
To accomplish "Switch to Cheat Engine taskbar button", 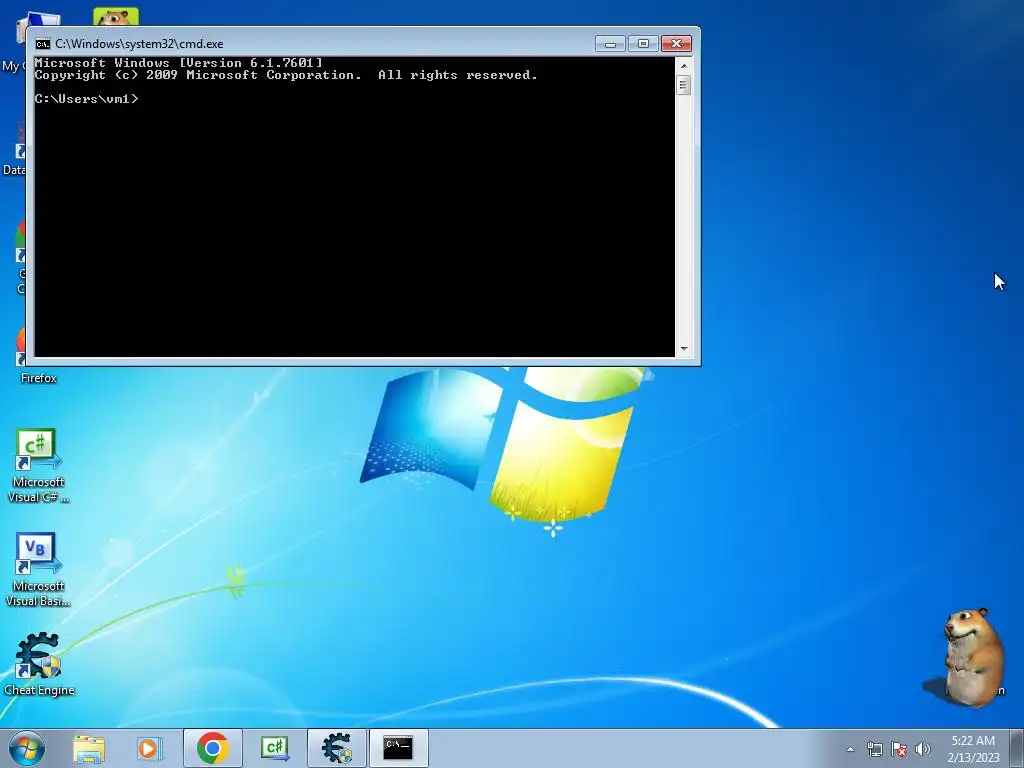I will [337, 748].
